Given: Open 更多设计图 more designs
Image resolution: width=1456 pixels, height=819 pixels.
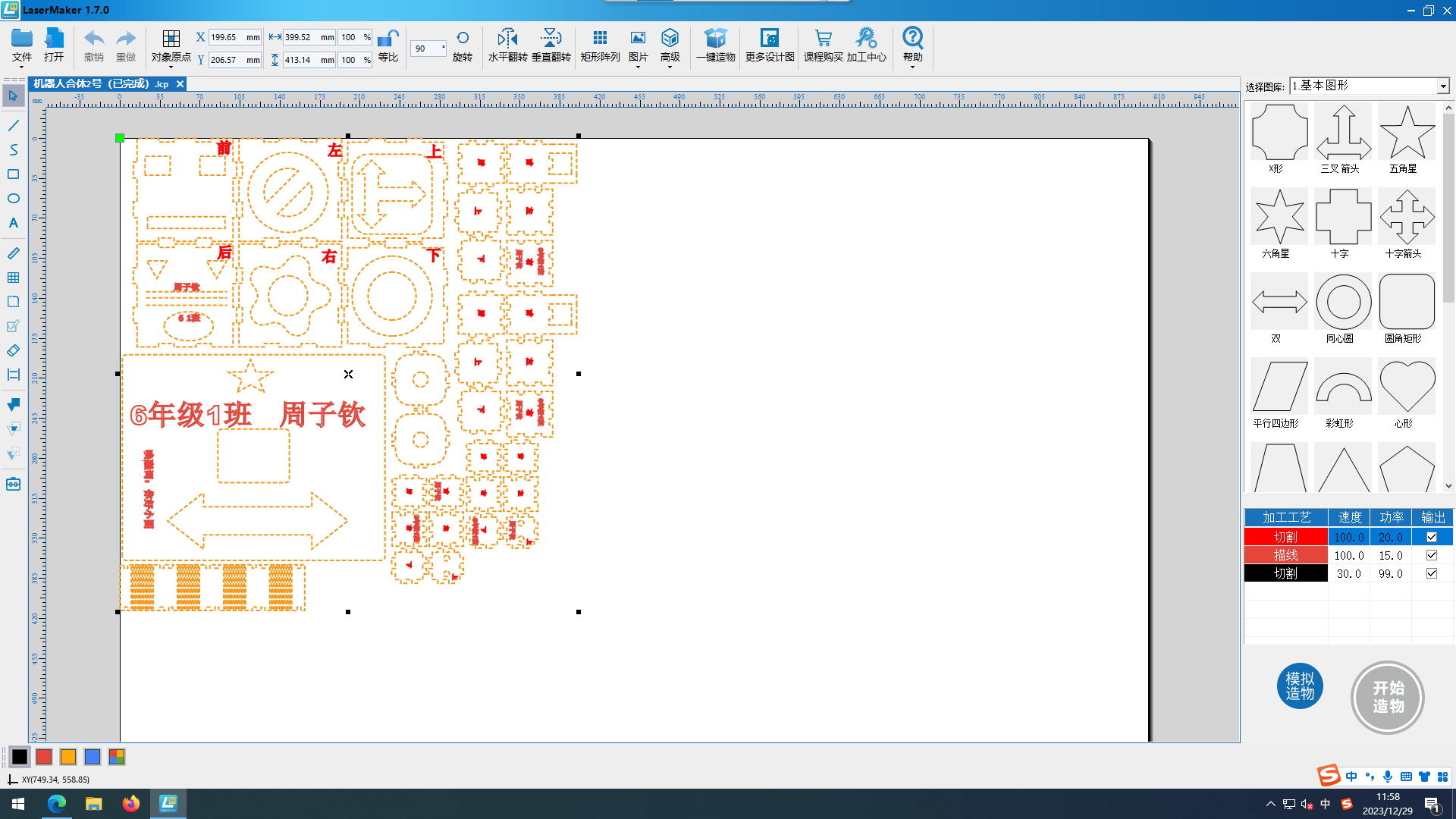Looking at the screenshot, I should tap(770, 45).
